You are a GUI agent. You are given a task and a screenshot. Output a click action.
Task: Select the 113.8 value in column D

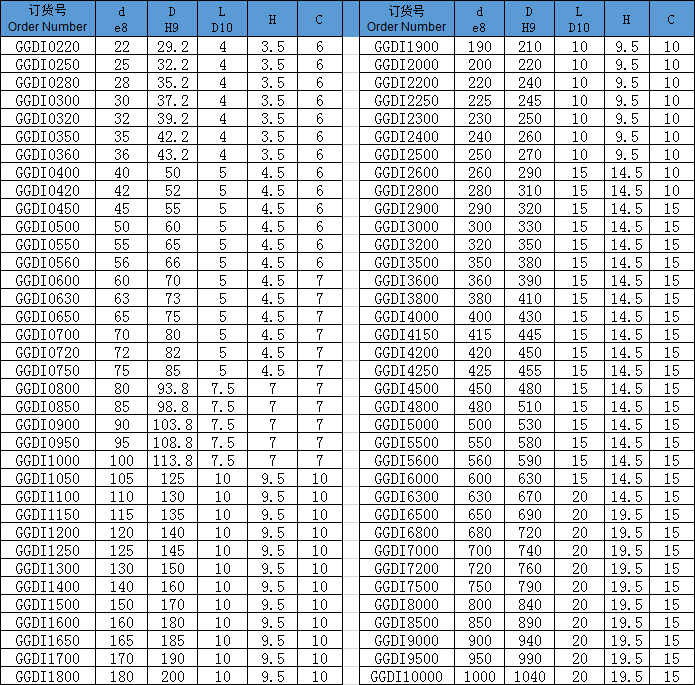tap(174, 460)
